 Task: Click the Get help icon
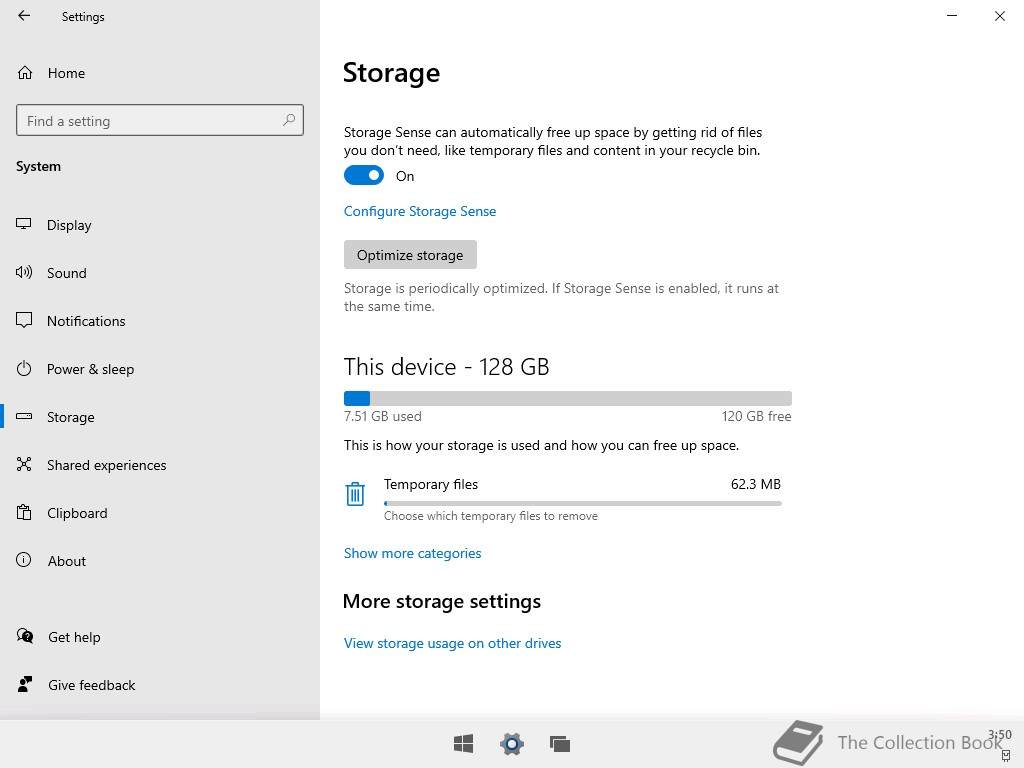pos(25,637)
